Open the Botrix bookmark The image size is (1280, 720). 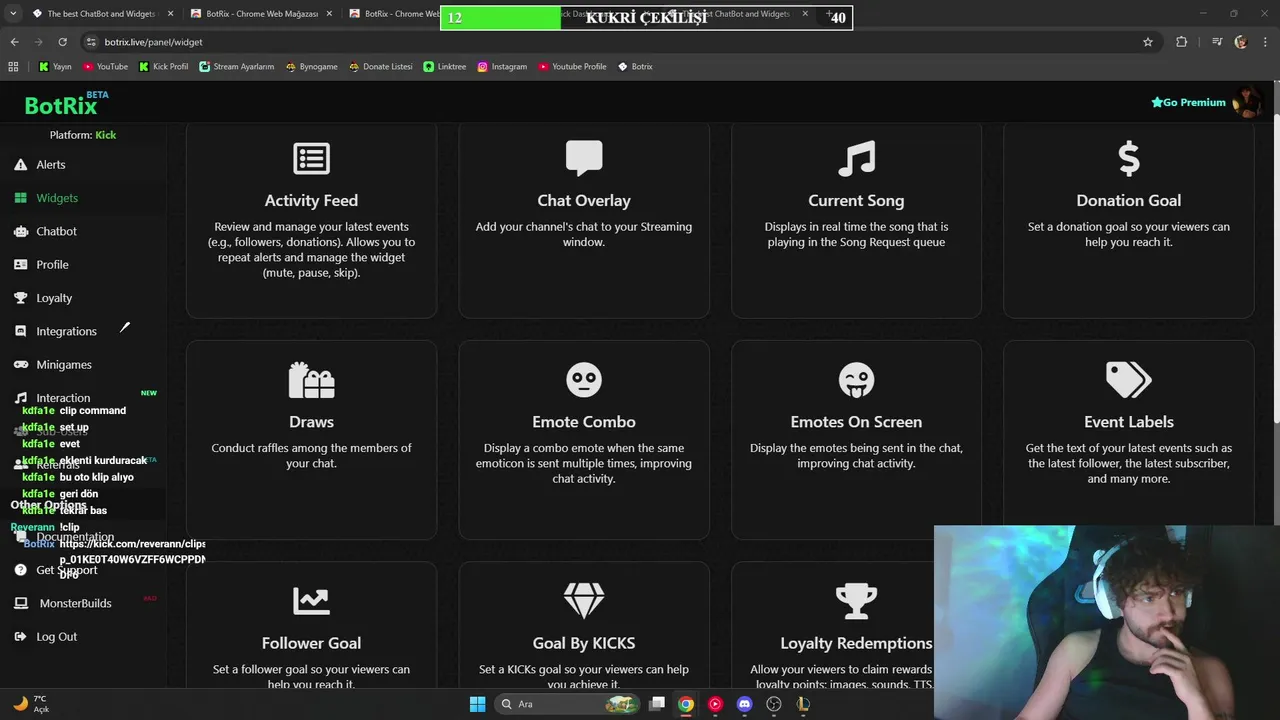tap(635, 67)
